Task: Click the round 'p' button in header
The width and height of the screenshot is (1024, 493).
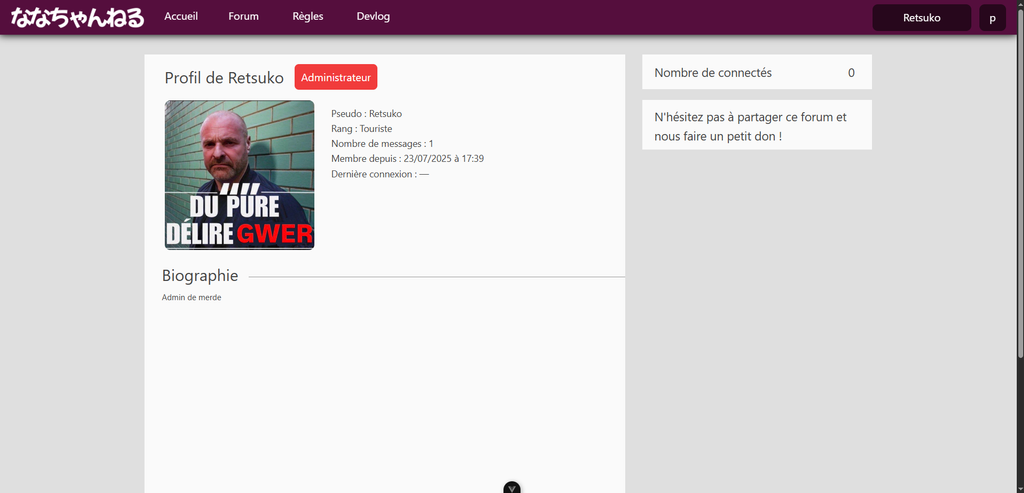Action: tap(992, 18)
